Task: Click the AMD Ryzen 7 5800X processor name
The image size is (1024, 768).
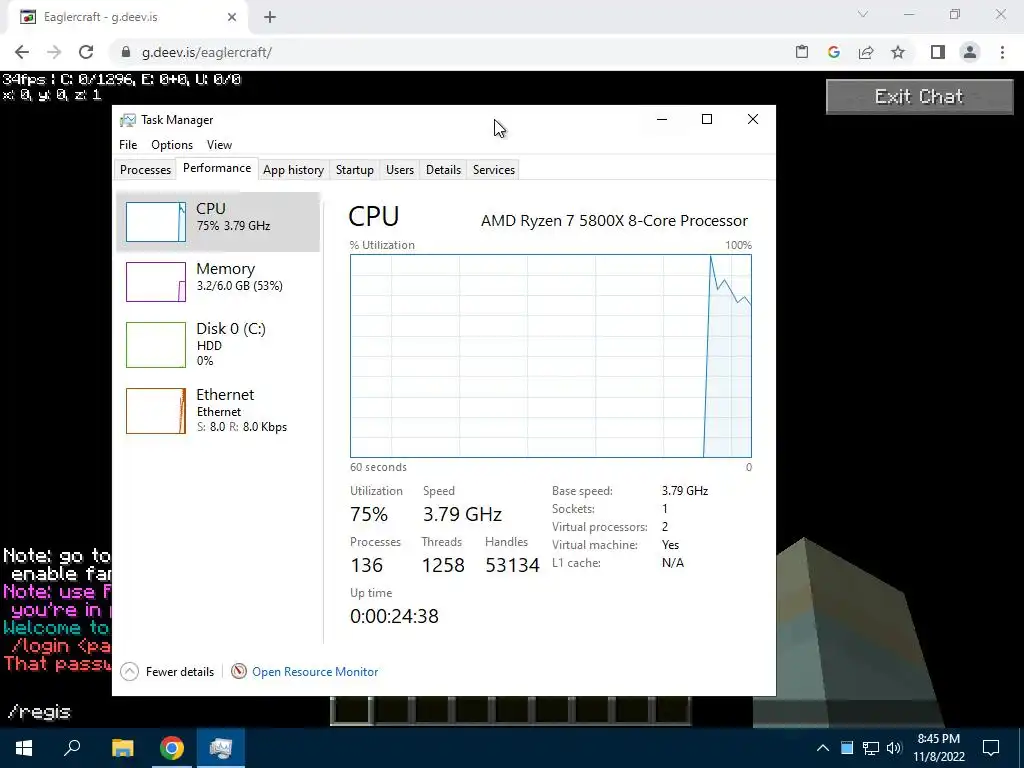Action: [x=615, y=221]
